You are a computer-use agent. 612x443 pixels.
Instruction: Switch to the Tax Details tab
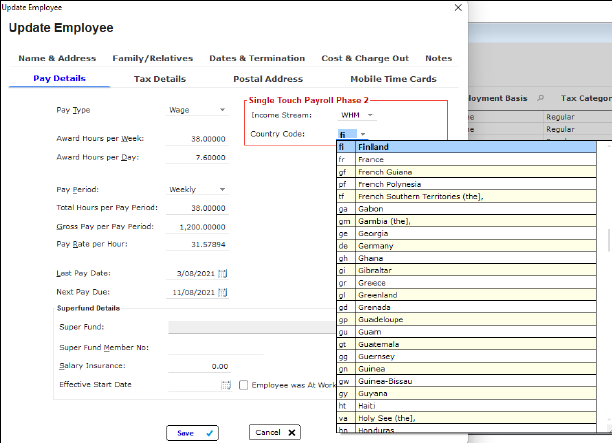[160, 79]
